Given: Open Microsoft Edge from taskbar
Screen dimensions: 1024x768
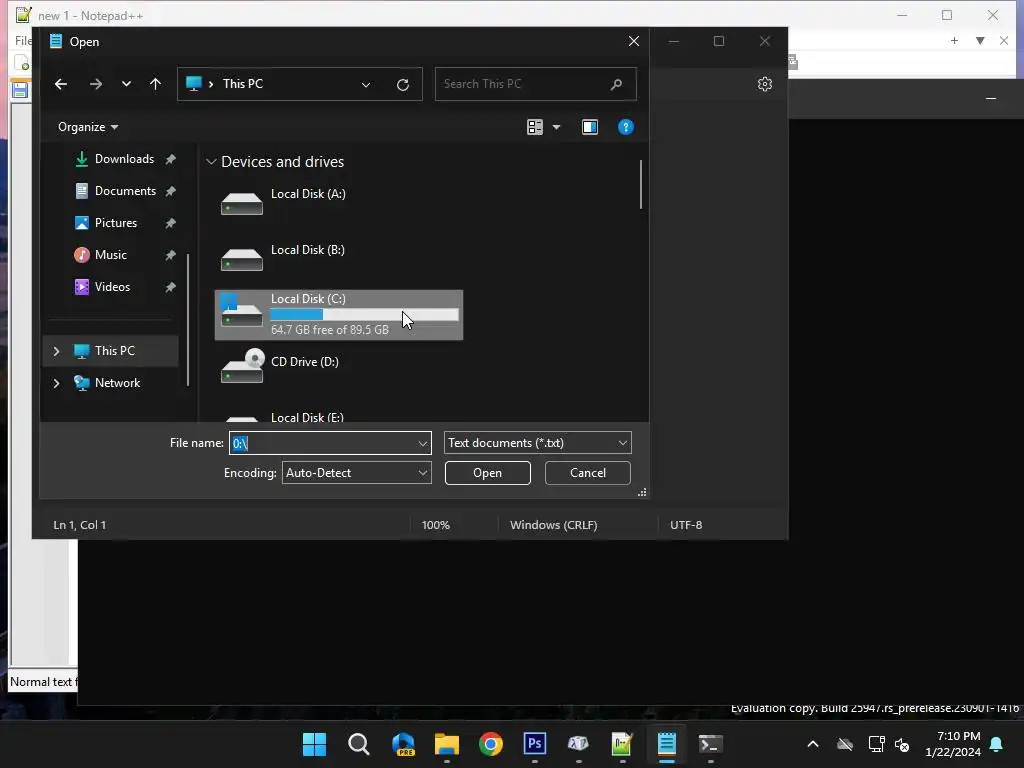Looking at the screenshot, I should pos(403,744).
